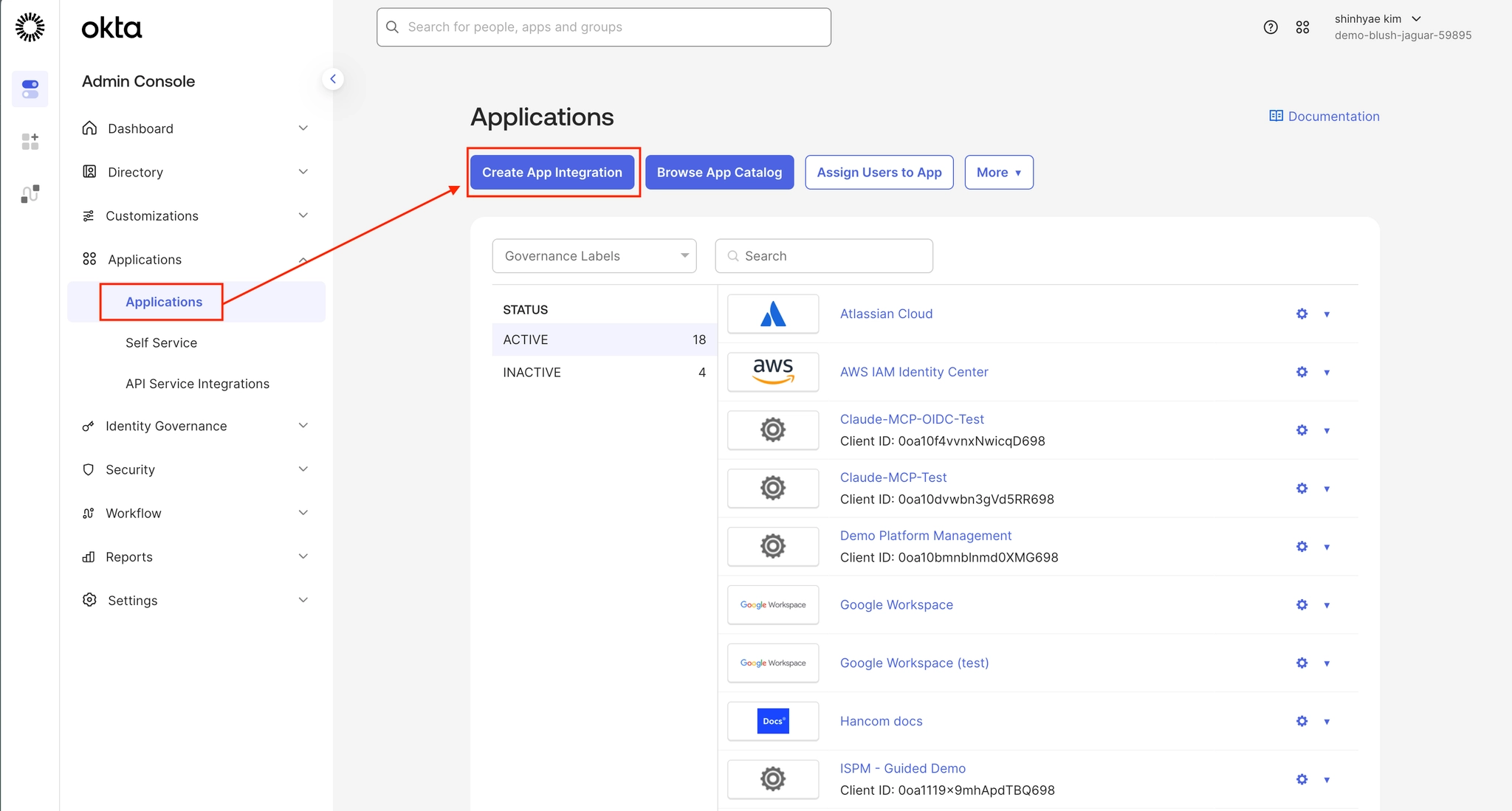Screen dimensions: 1512x811
Task: Open the apps grid icon in header
Action: click(x=1302, y=27)
